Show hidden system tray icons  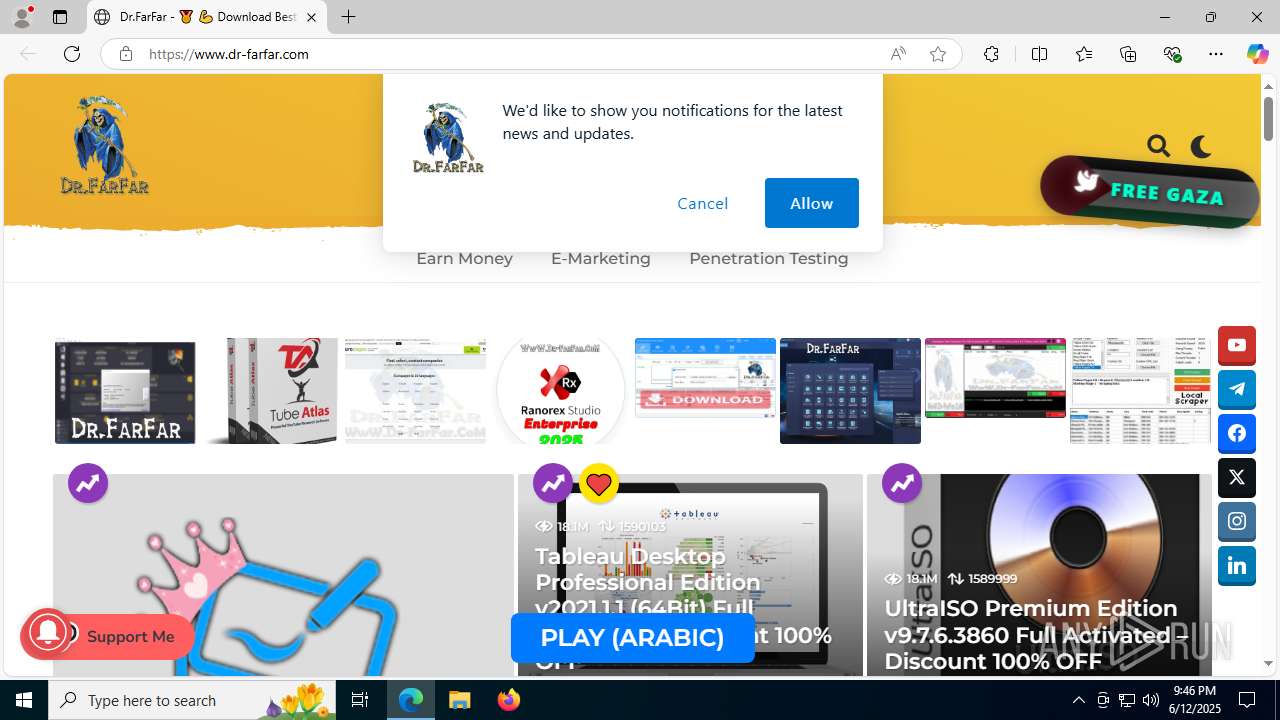click(1079, 700)
